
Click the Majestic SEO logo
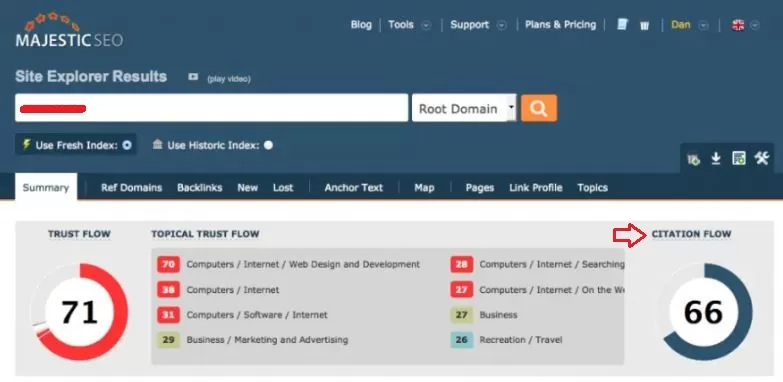[x=69, y=30]
